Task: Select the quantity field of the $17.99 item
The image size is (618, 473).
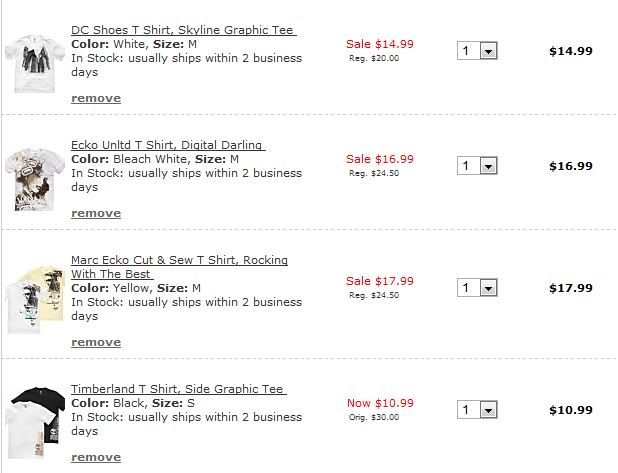Action: [x=477, y=288]
